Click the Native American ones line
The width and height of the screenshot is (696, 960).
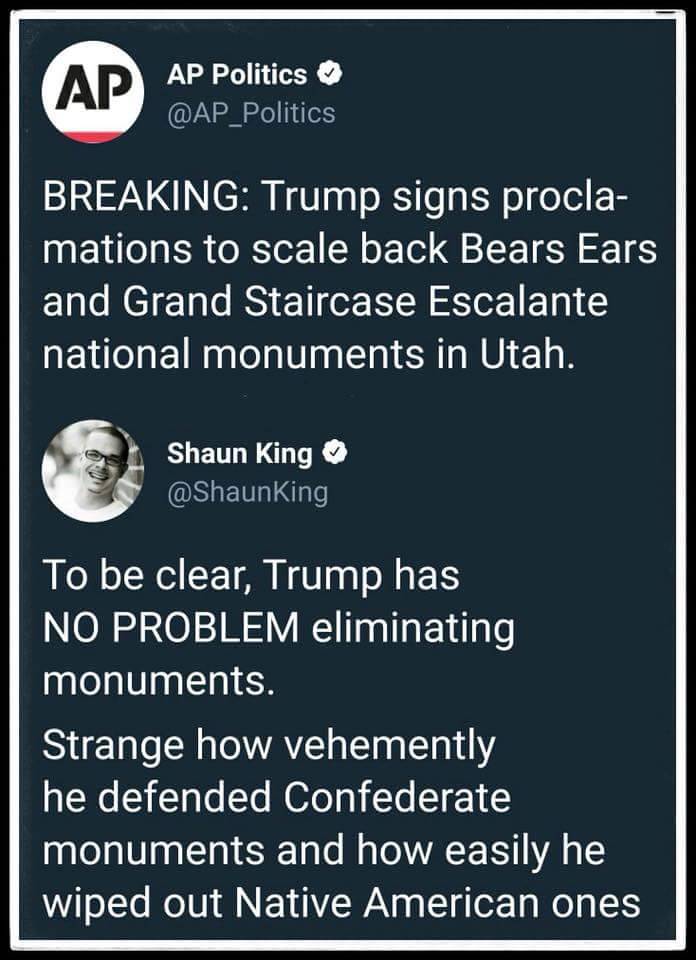pyautogui.click(x=342, y=904)
